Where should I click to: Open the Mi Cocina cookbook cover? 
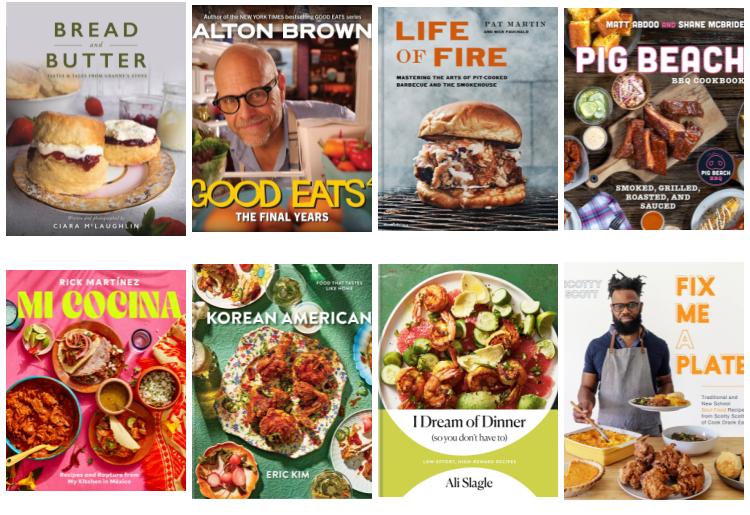96,380
